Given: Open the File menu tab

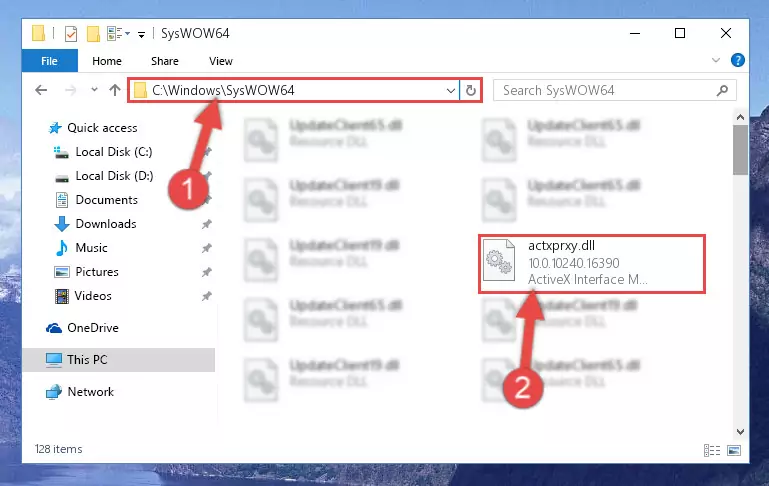Looking at the screenshot, I should point(49,61).
